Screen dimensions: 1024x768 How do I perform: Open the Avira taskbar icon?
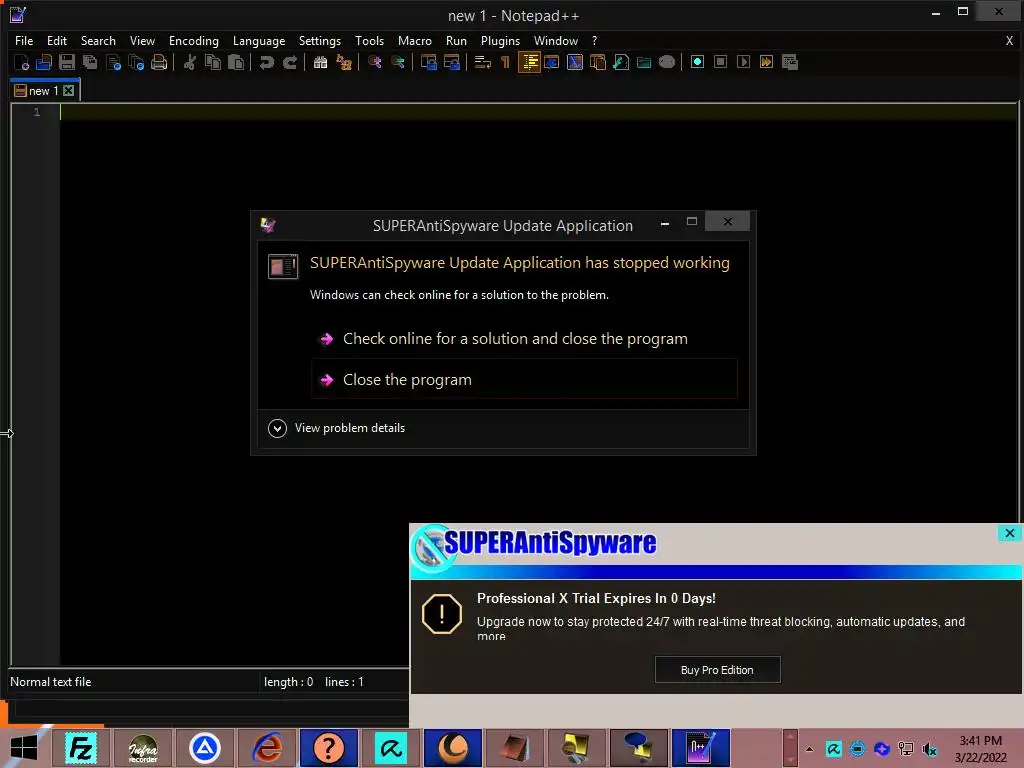pos(391,748)
